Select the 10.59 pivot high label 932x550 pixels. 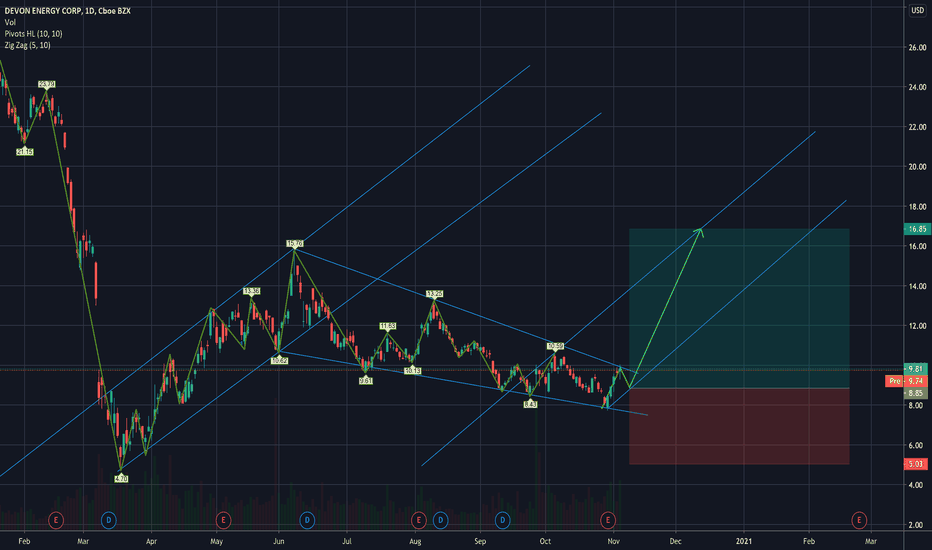[x=555, y=346]
